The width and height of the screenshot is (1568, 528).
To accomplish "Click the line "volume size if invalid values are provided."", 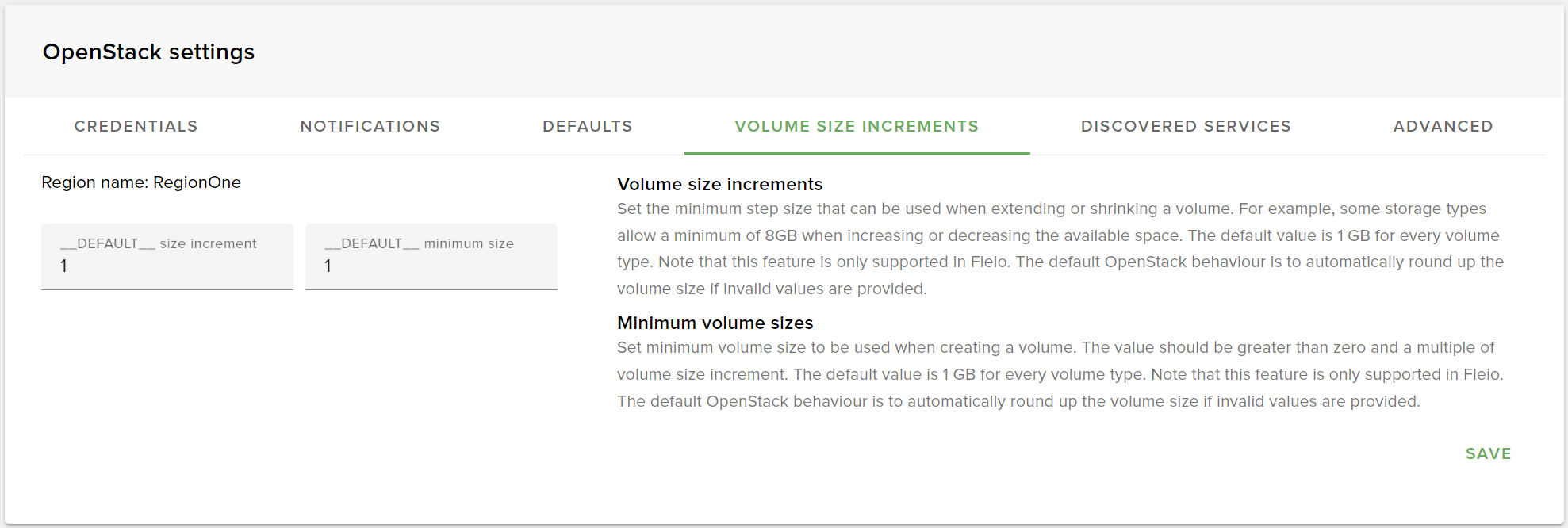I will pyautogui.click(x=771, y=289).
